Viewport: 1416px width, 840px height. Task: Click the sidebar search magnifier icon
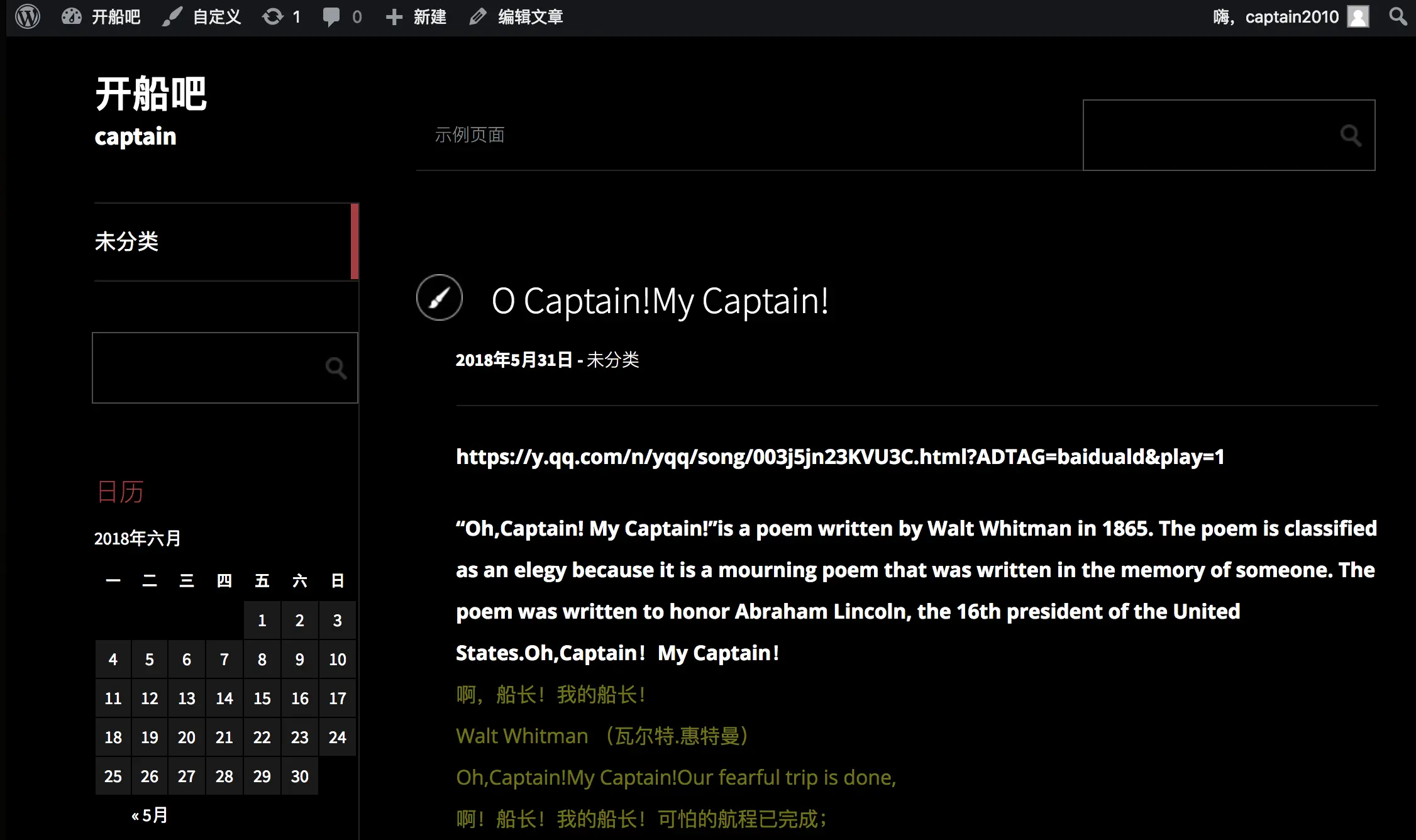(336, 368)
